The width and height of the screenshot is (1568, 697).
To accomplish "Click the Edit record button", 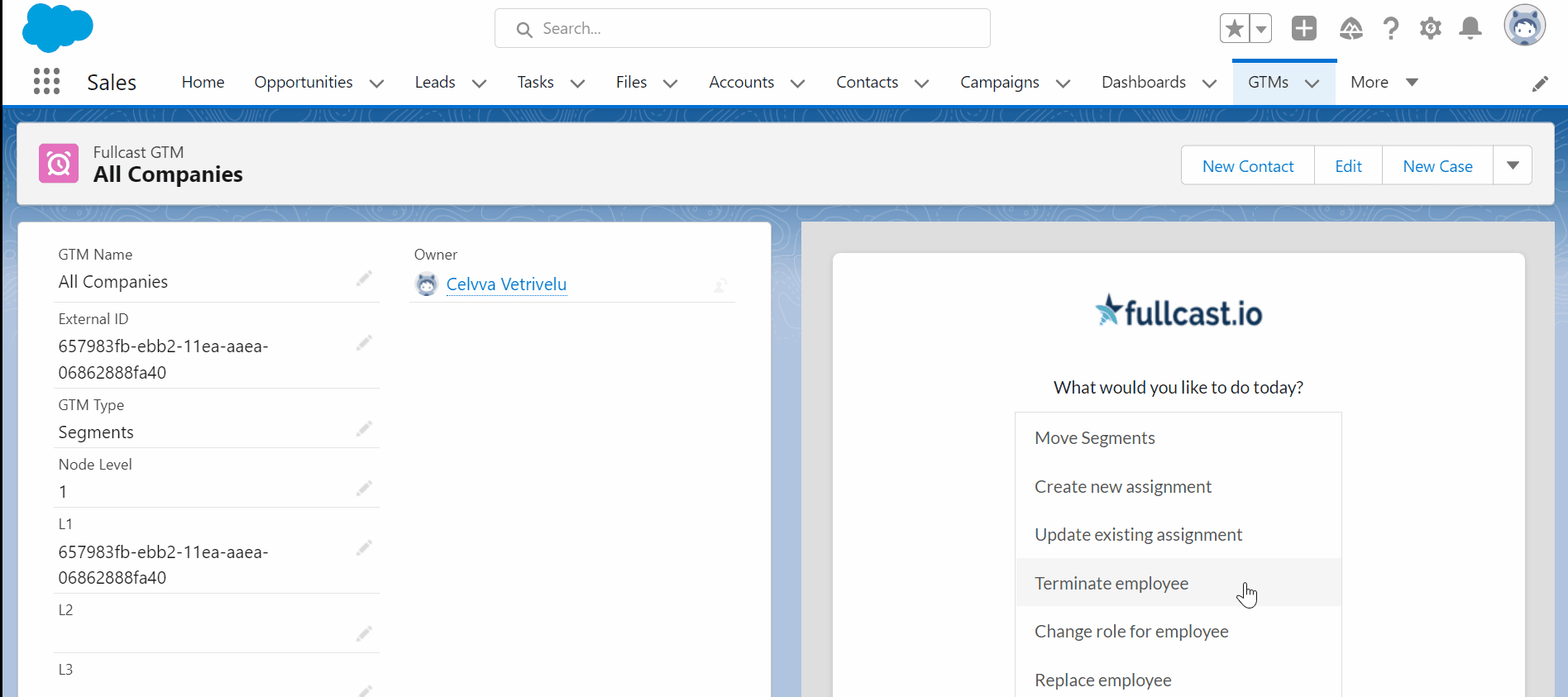I will tap(1348, 165).
